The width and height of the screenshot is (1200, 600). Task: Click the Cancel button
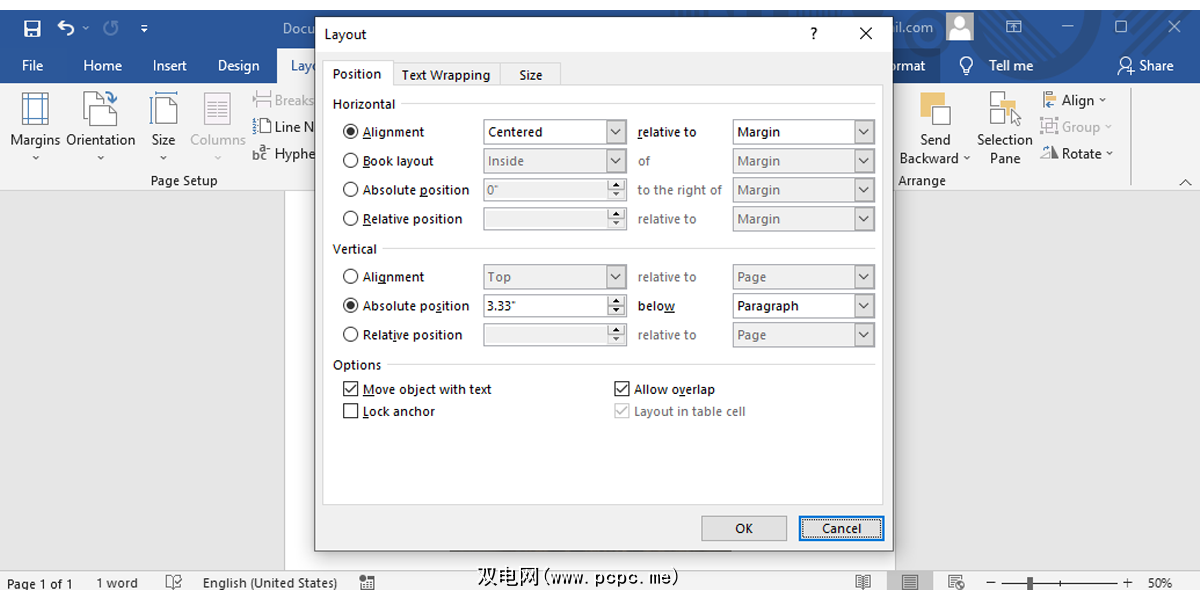click(x=841, y=529)
